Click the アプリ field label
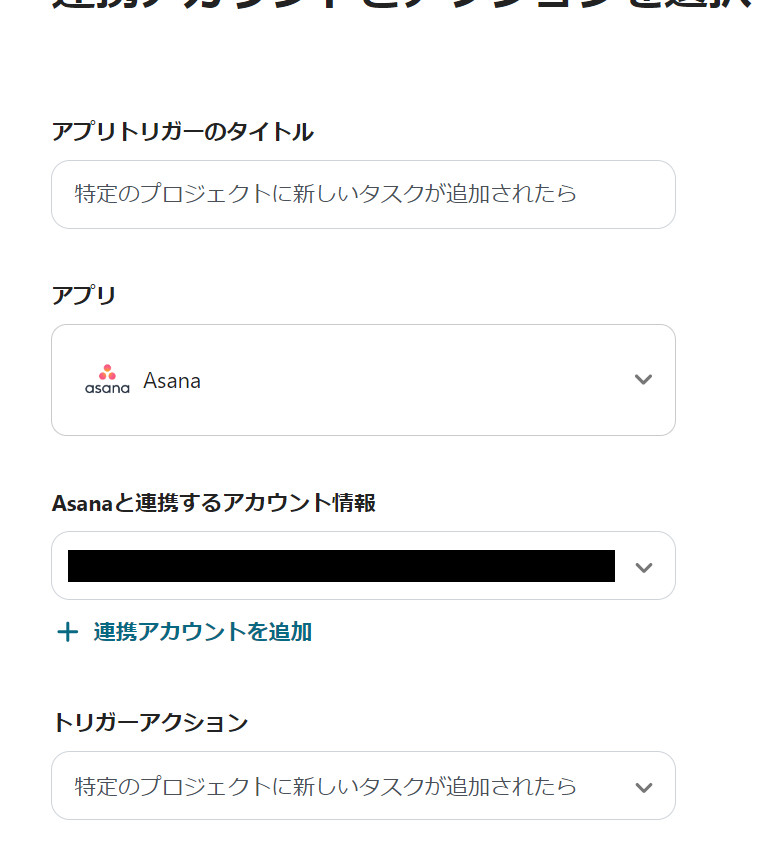Screen dimensions: 767x866 84,295
